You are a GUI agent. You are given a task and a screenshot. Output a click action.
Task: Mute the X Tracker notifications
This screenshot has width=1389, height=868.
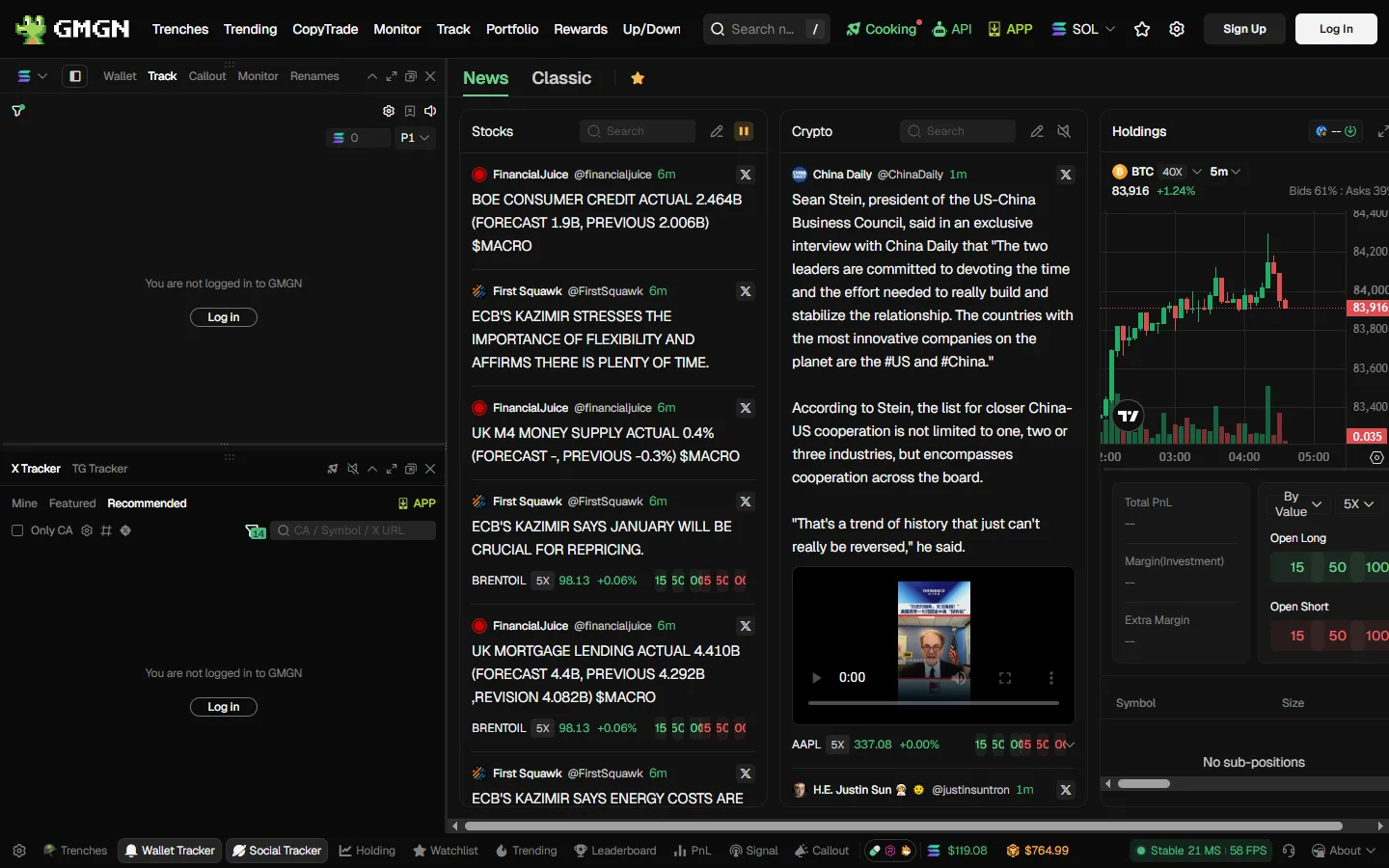tap(353, 469)
